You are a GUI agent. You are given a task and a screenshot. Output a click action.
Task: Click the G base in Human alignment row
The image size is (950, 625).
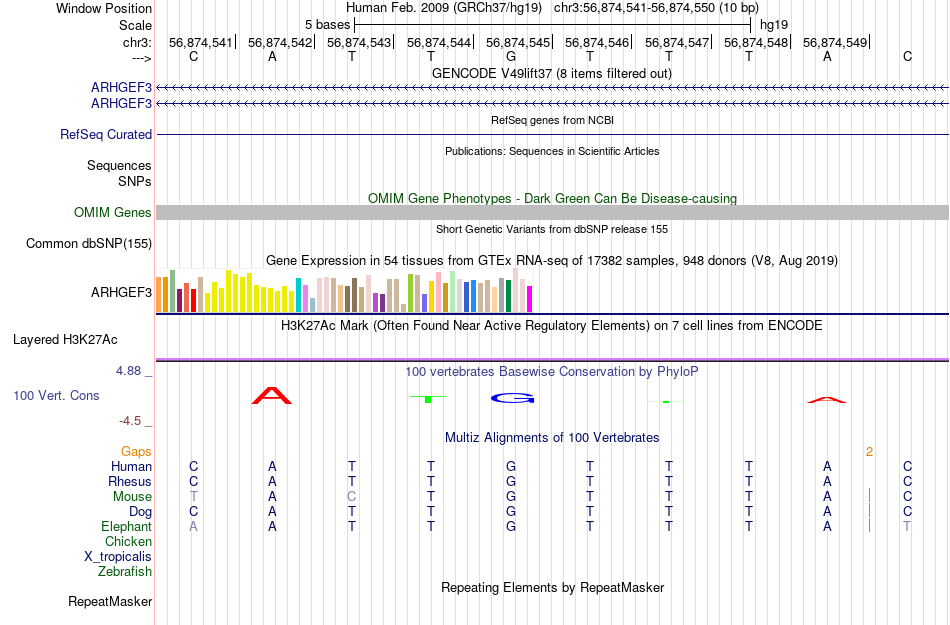pos(511,466)
